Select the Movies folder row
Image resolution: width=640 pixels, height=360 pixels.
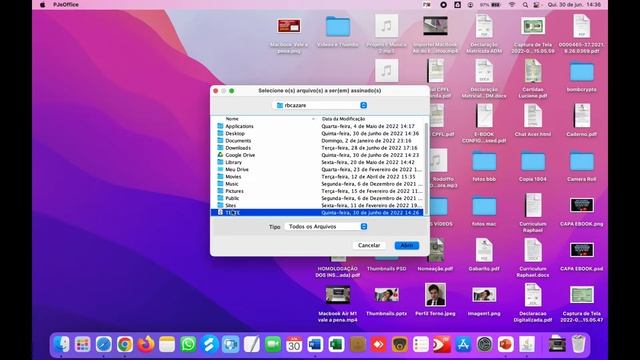tap(318, 177)
